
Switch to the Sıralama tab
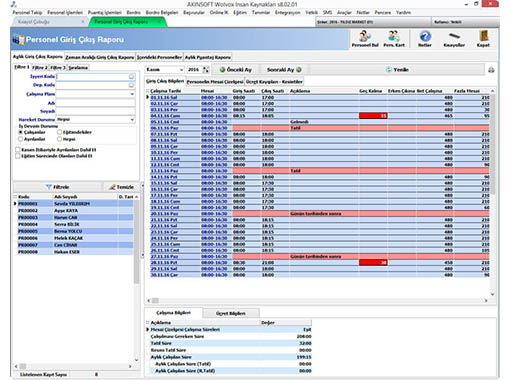(78, 68)
